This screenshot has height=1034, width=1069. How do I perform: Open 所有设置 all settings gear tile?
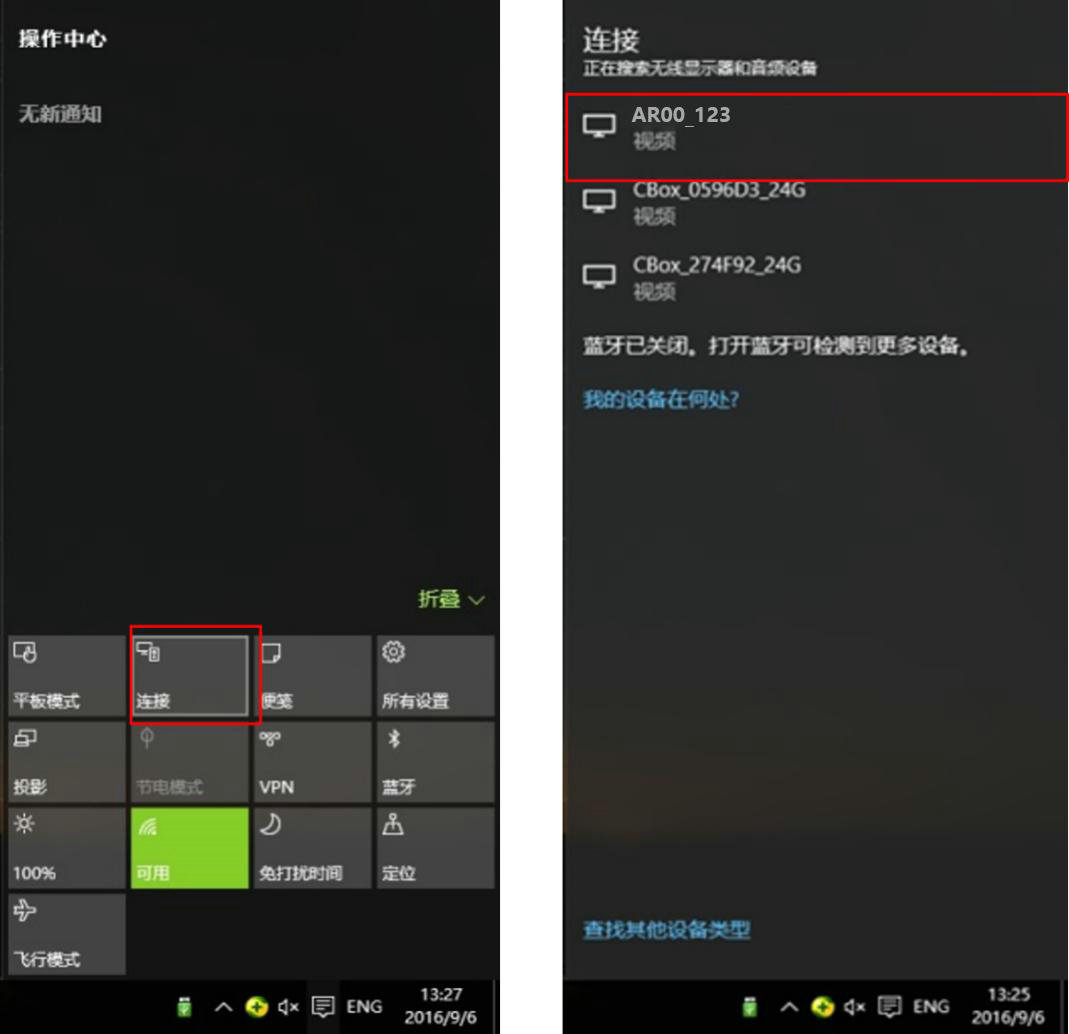pos(435,675)
